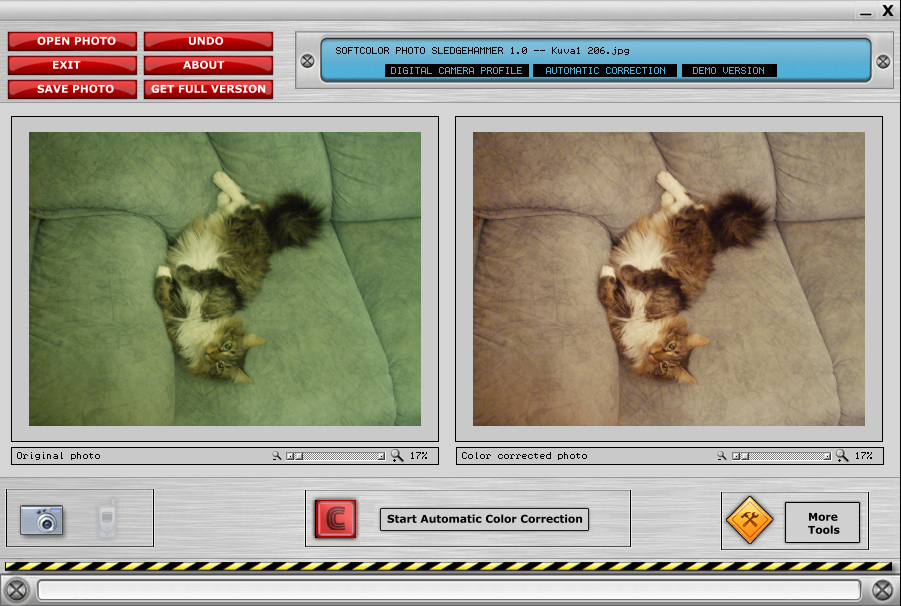Click the digital camera profile icon

[x=41, y=520]
